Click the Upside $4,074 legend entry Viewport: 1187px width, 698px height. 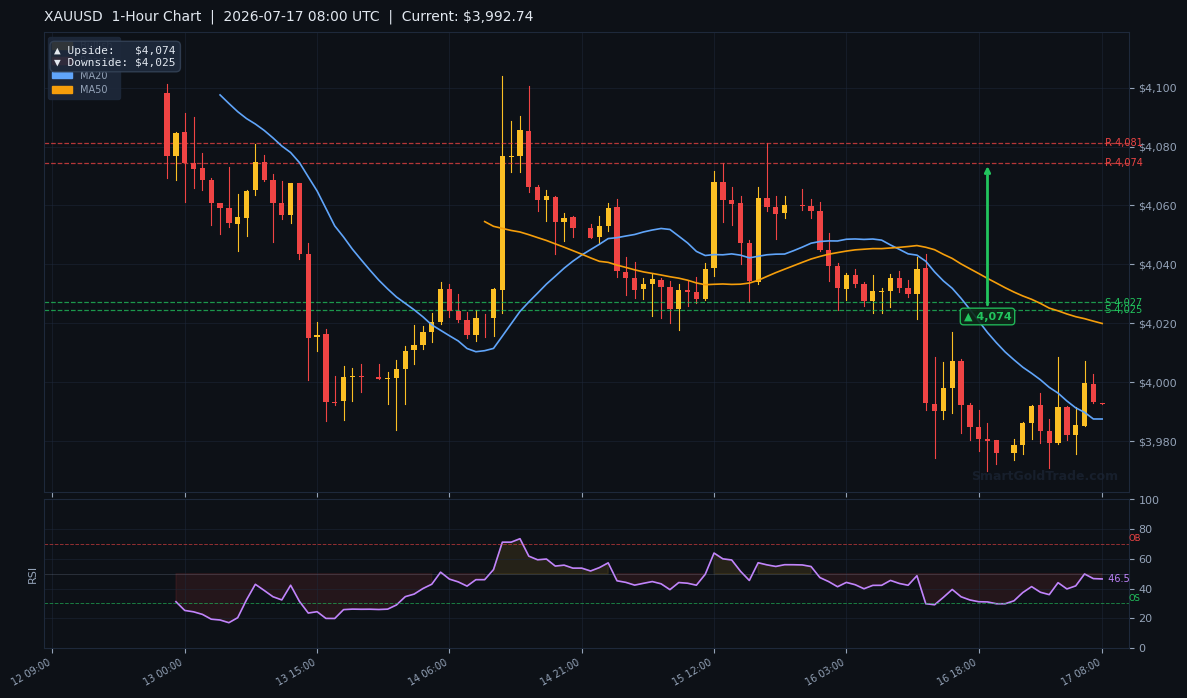pyautogui.click(x=114, y=51)
